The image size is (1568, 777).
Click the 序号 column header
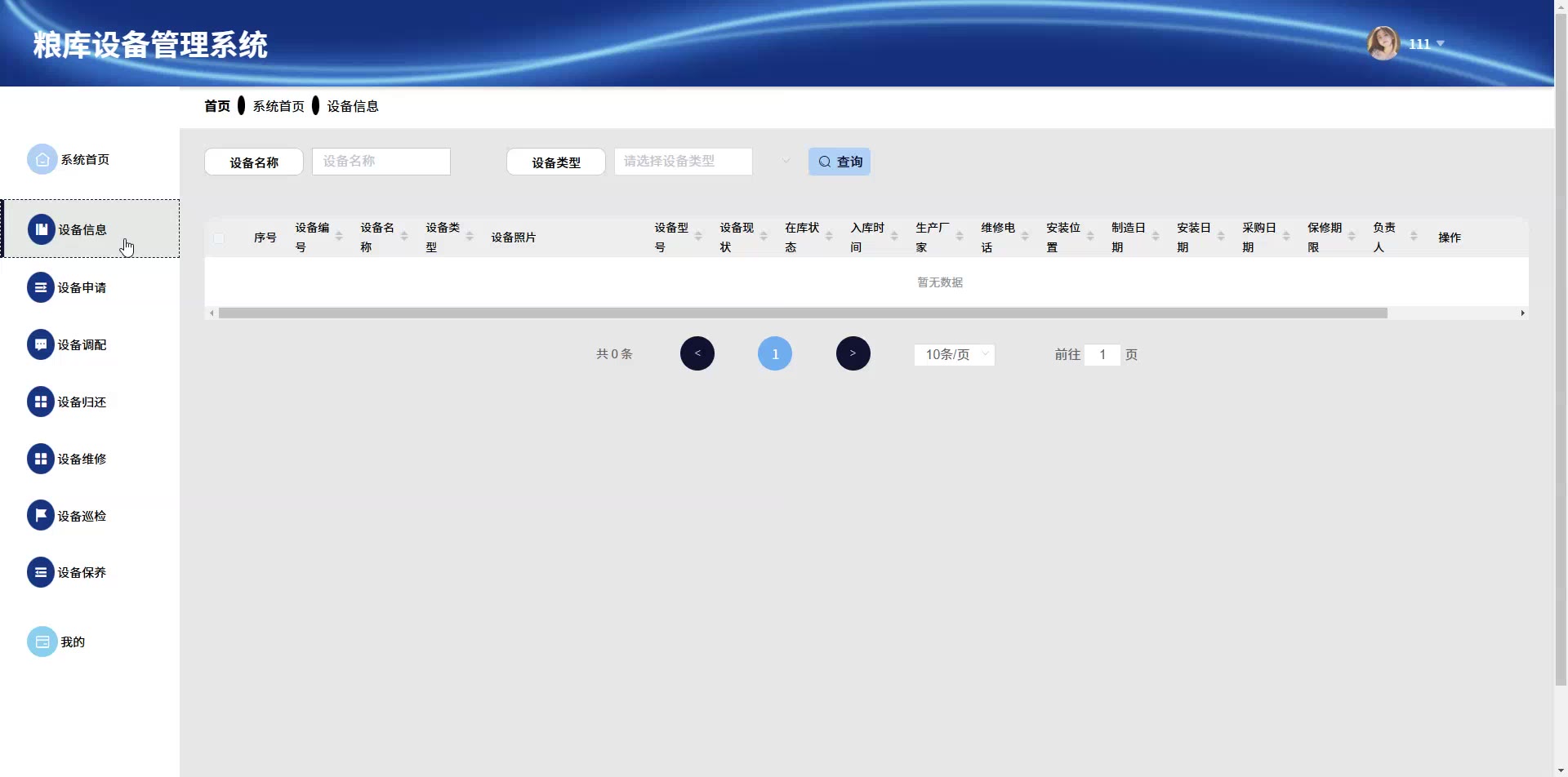point(265,238)
